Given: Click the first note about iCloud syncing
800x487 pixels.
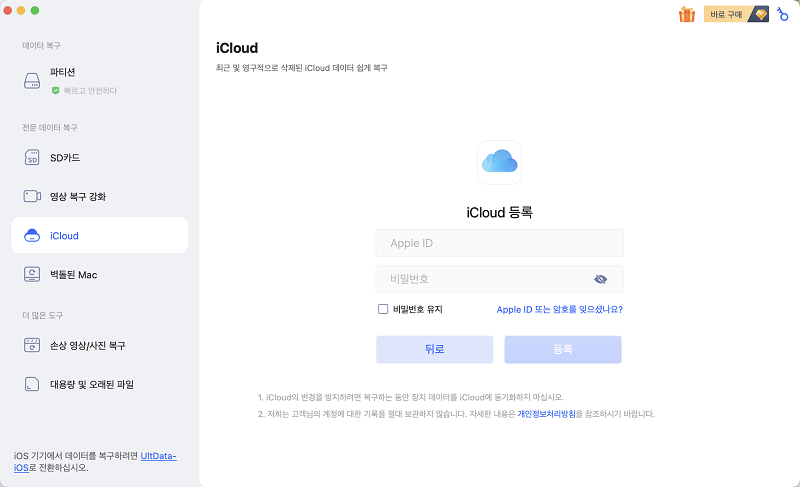Looking at the screenshot, I should [411, 397].
